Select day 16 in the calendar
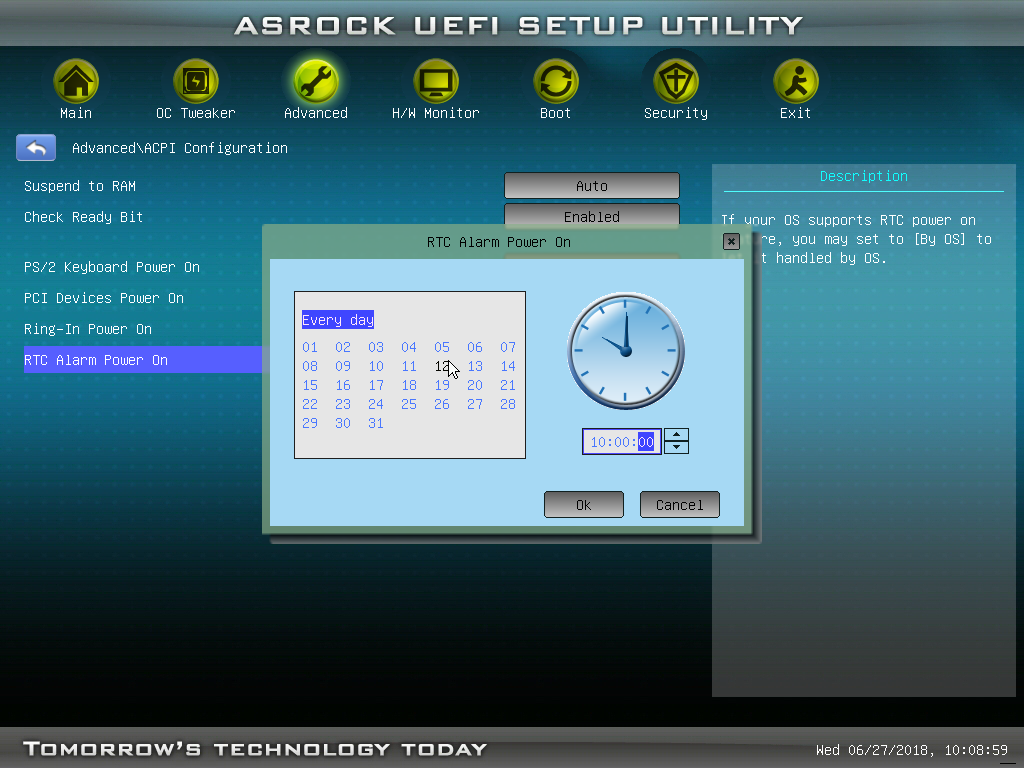The image size is (1024, 768). pos(343,385)
